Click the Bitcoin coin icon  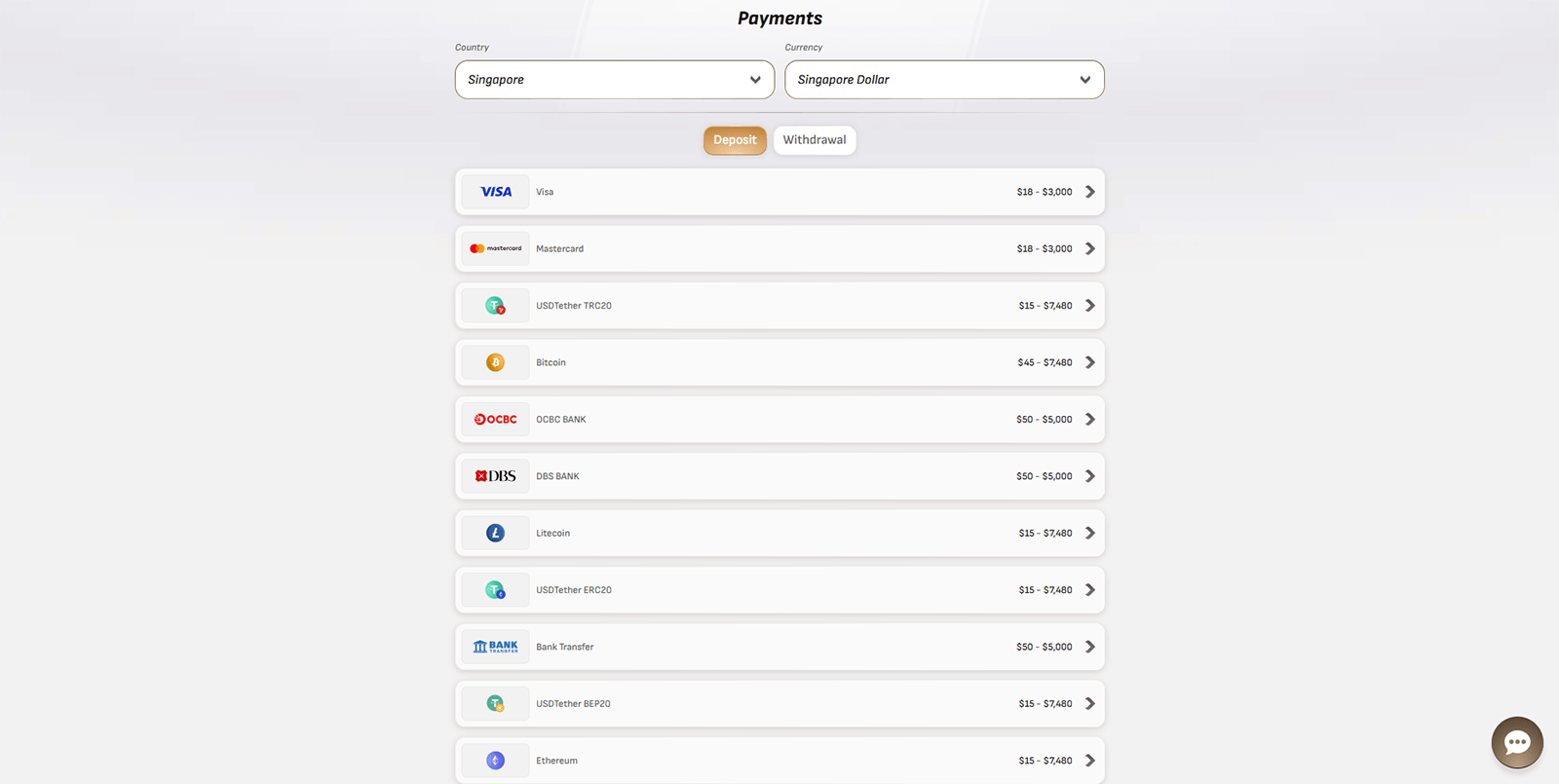495,362
